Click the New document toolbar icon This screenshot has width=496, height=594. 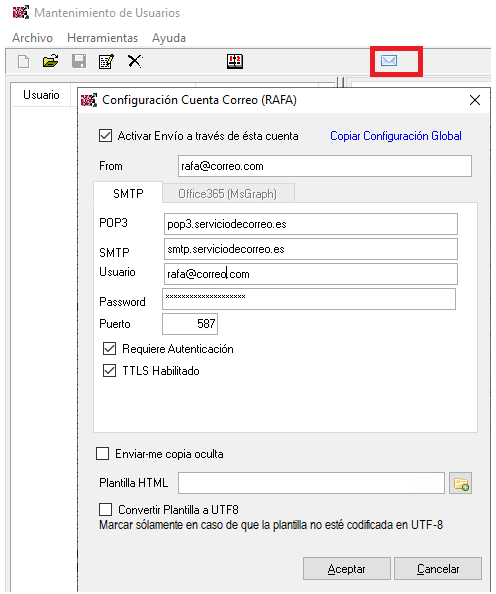(23, 61)
